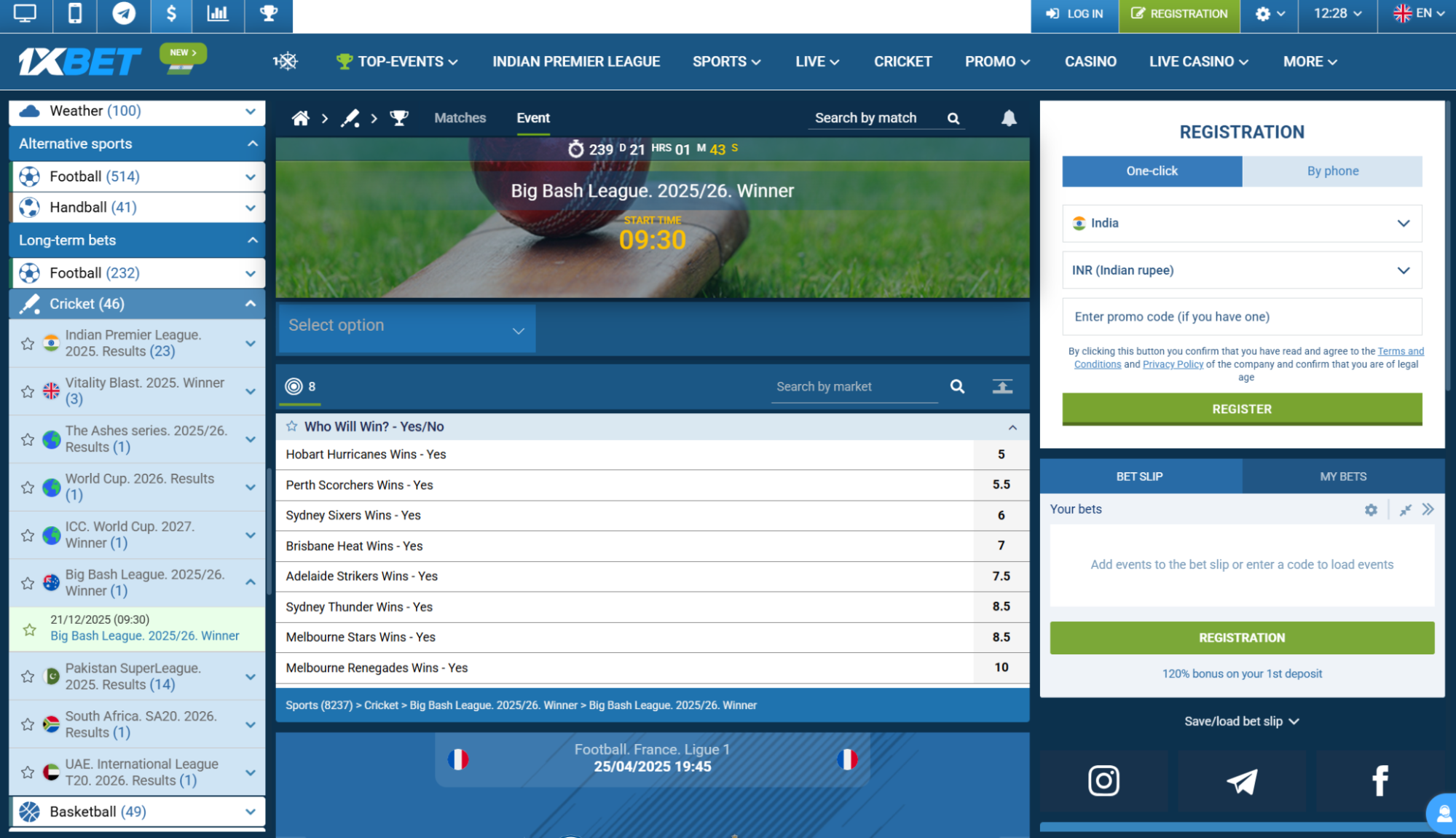Favorite the Pakistan SuperLeague star

28,676
